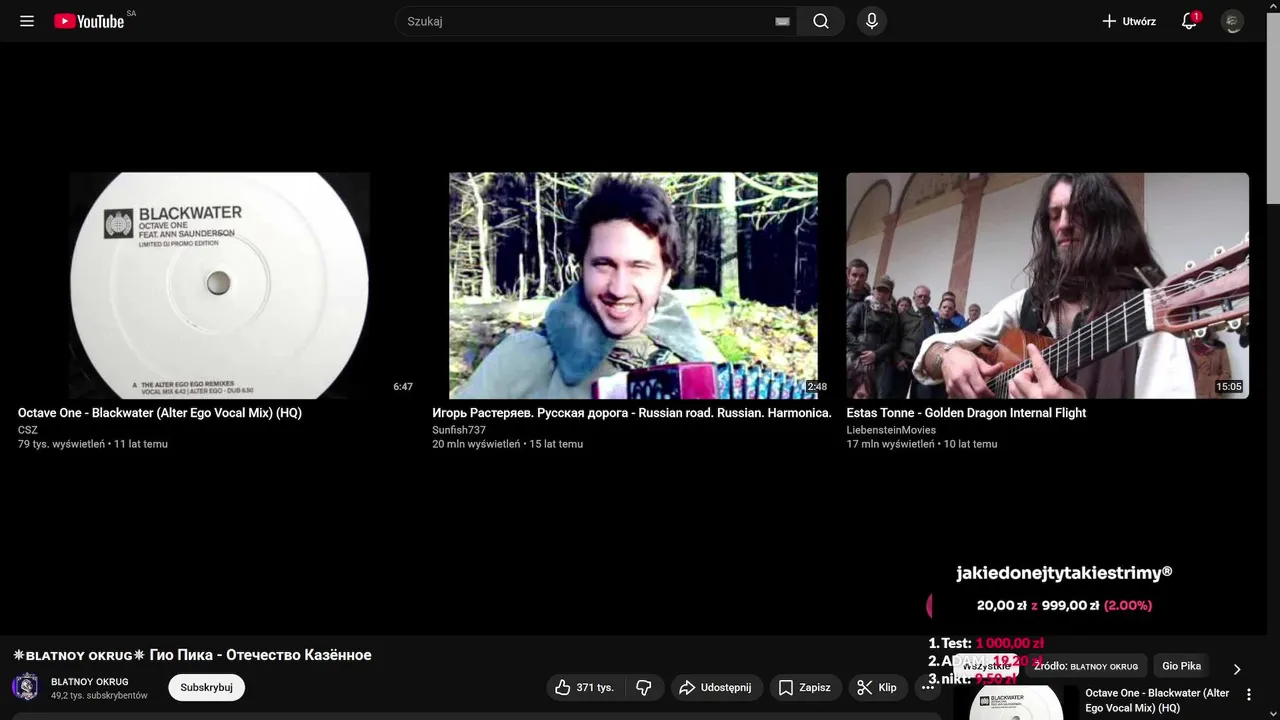Visit Sunfish737 channel link
The height and width of the screenshot is (720, 1280).
[x=459, y=430]
